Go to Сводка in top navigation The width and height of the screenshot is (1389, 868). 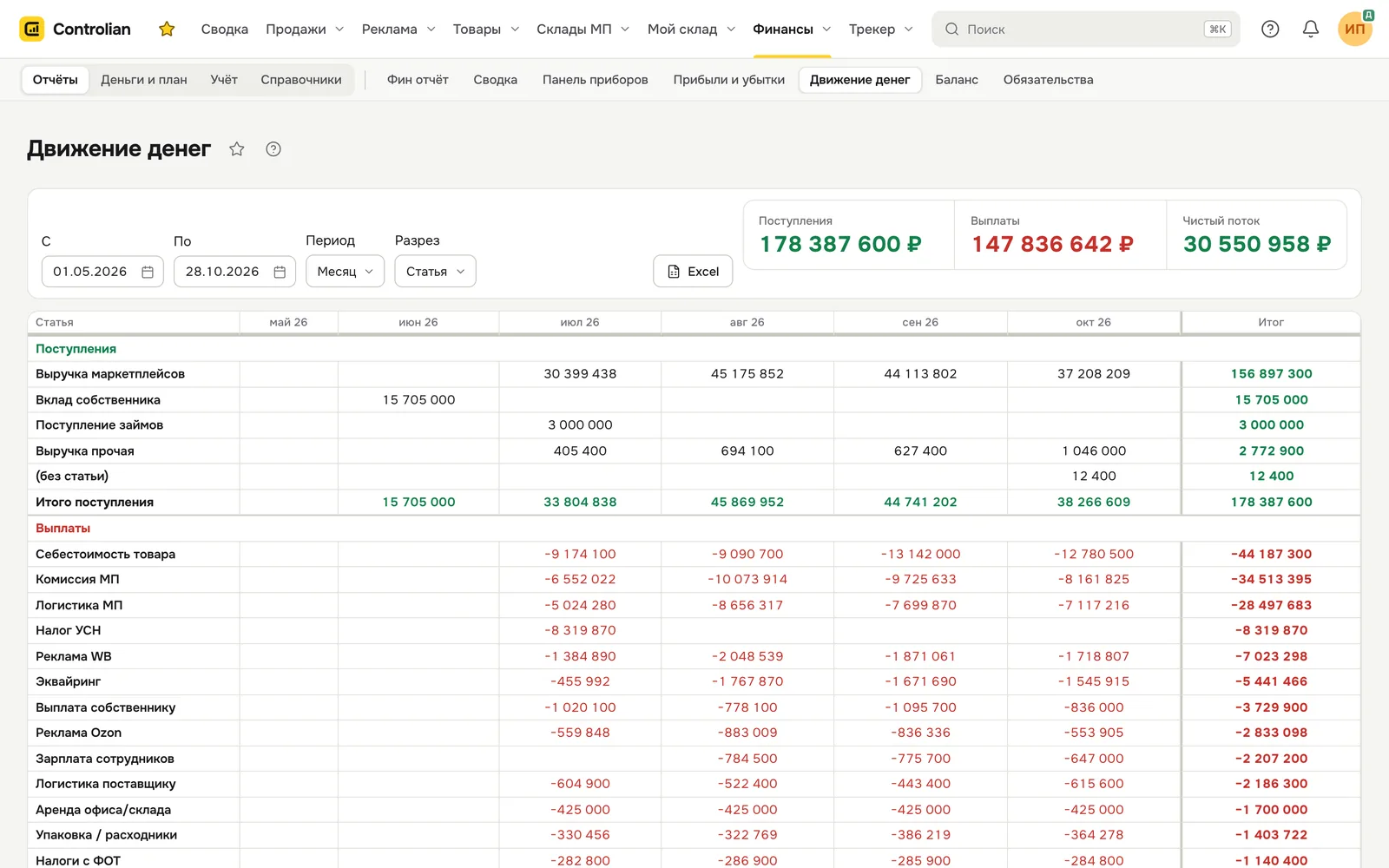click(225, 29)
